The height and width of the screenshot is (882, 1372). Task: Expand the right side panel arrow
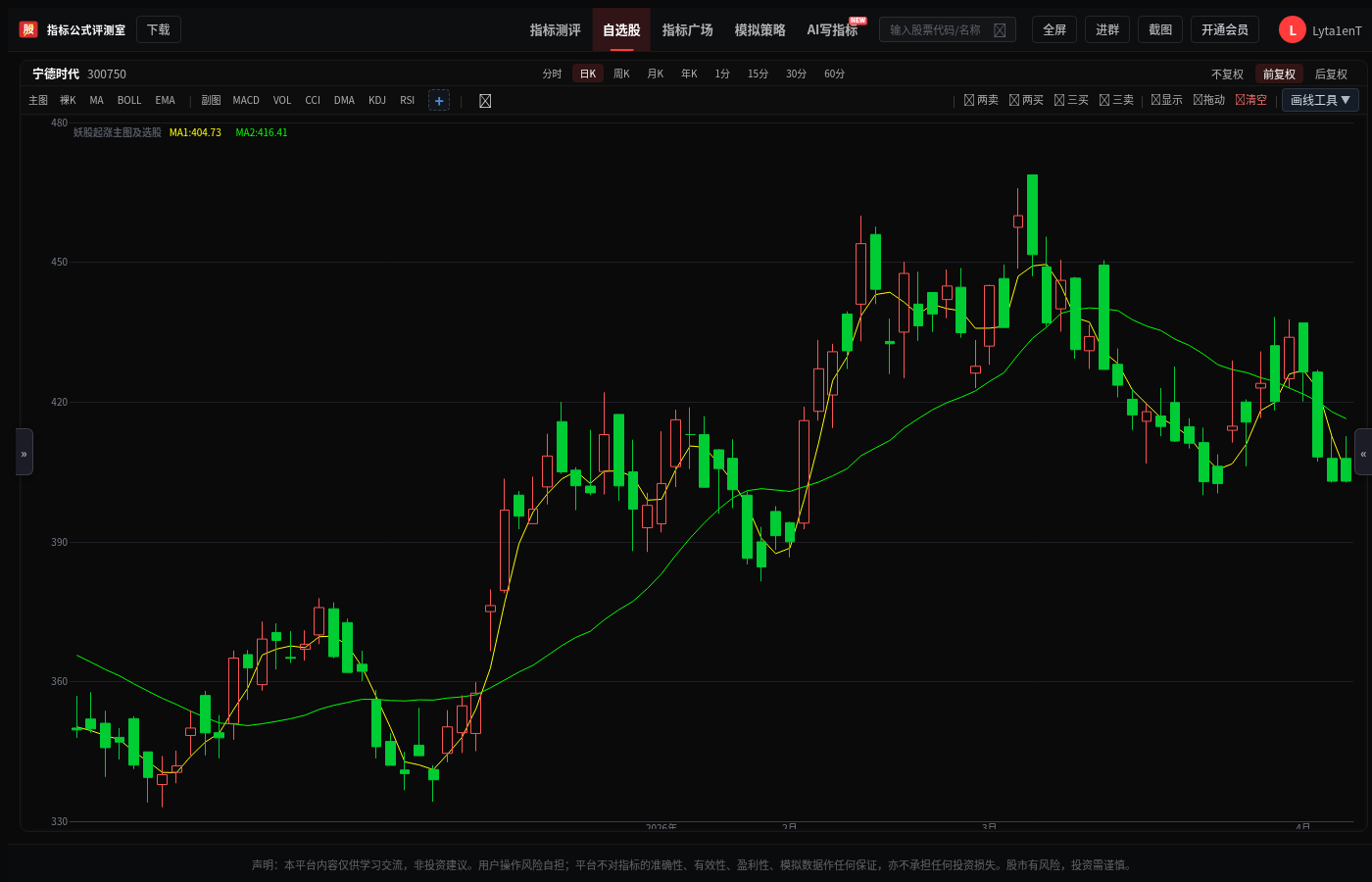(x=1363, y=452)
